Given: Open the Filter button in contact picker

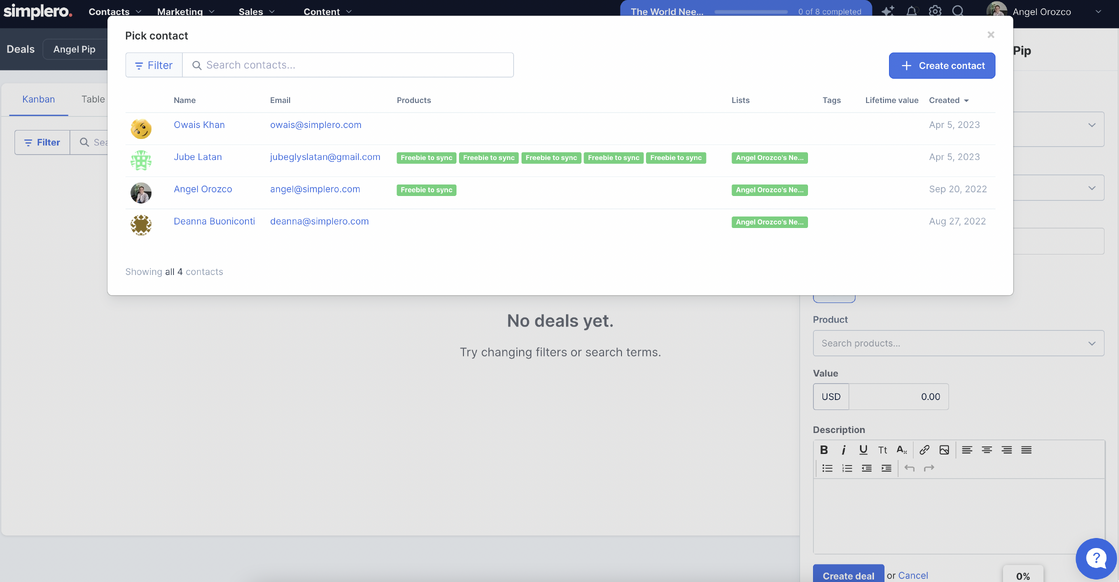Looking at the screenshot, I should (x=154, y=65).
